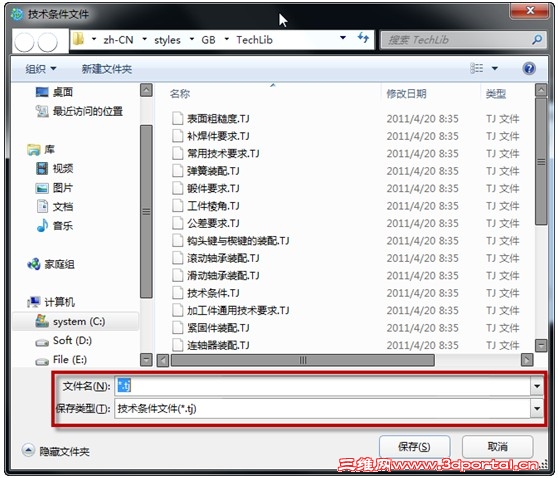Expand the GB breadcrumb arrow

(x=192, y=39)
